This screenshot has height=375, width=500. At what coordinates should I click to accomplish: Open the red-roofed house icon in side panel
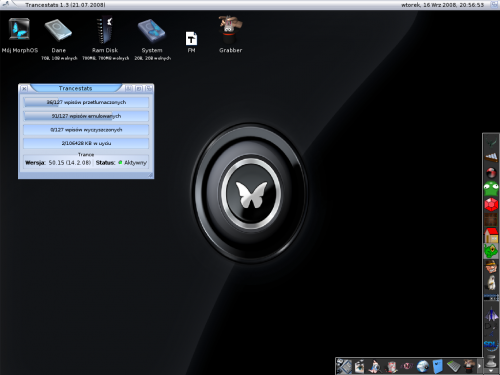pyautogui.click(x=491, y=235)
